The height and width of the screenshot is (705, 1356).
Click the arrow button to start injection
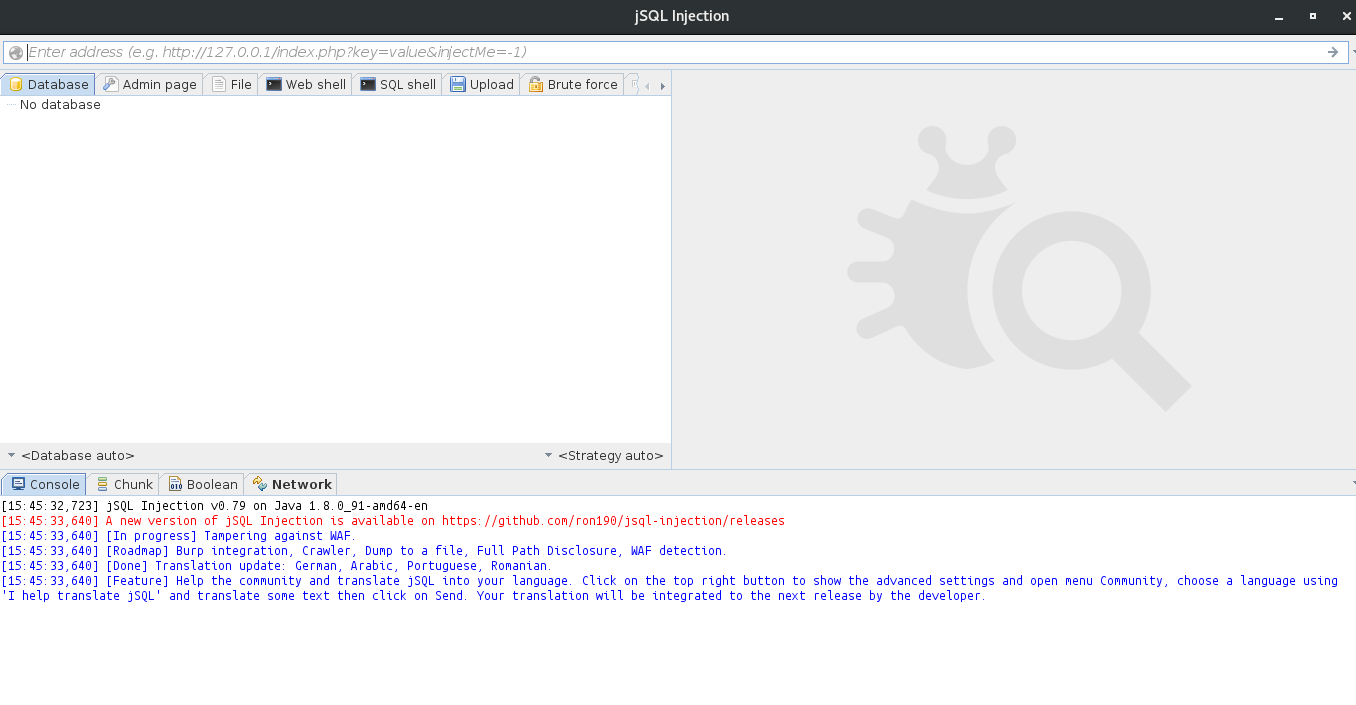pos(1333,52)
